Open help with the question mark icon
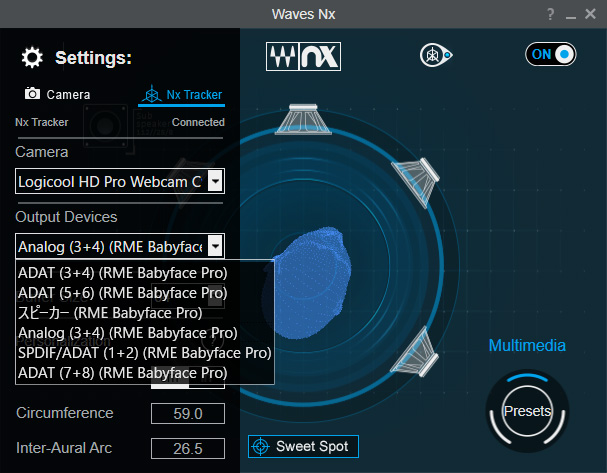This screenshot has width=607, height=473. click(x=550, y=14)
